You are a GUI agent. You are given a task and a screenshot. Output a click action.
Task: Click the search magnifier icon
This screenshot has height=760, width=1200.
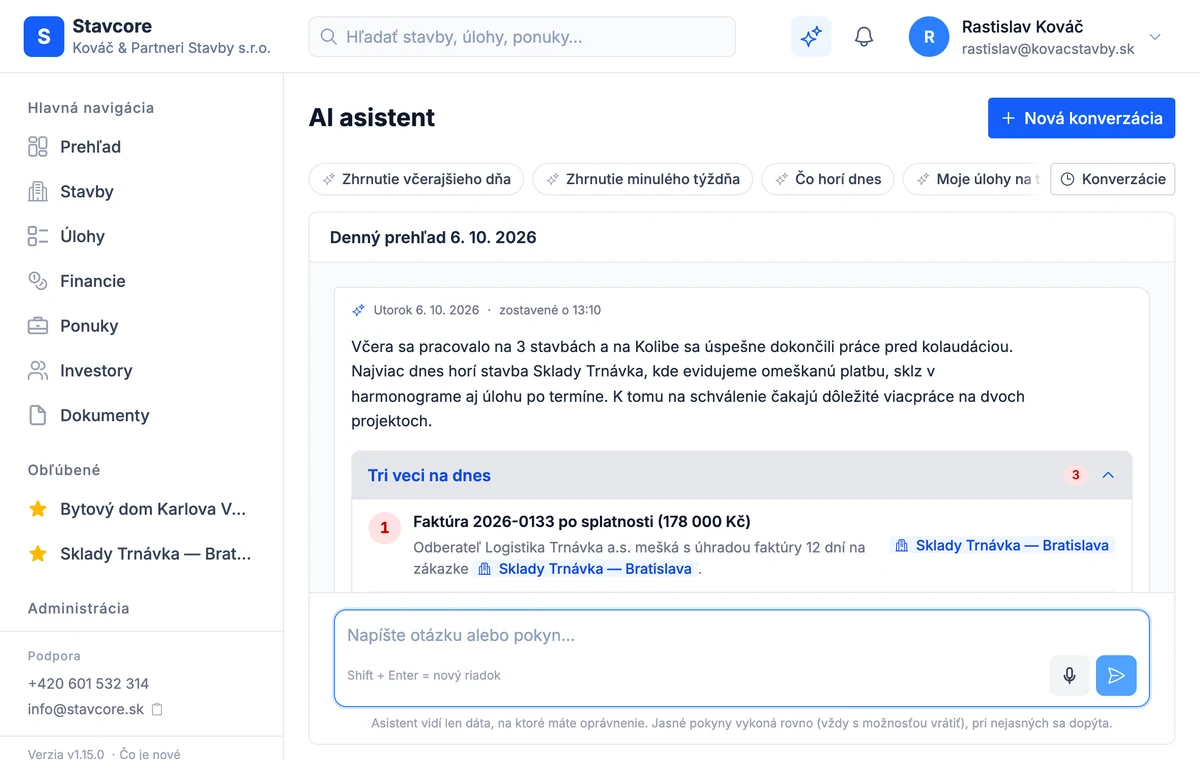click(x=328, y=37)
